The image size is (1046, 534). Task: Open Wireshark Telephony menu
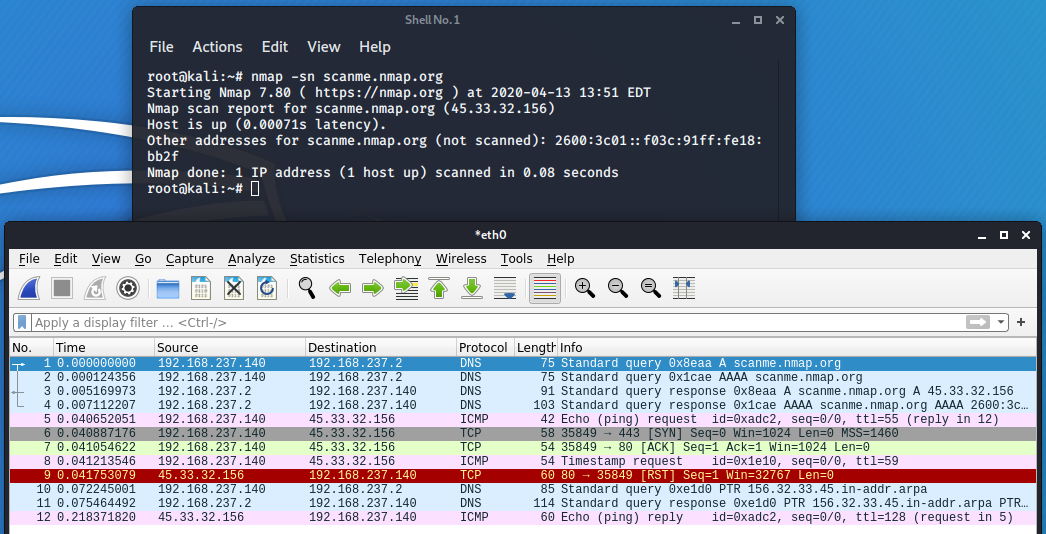[x=390, y=258]
